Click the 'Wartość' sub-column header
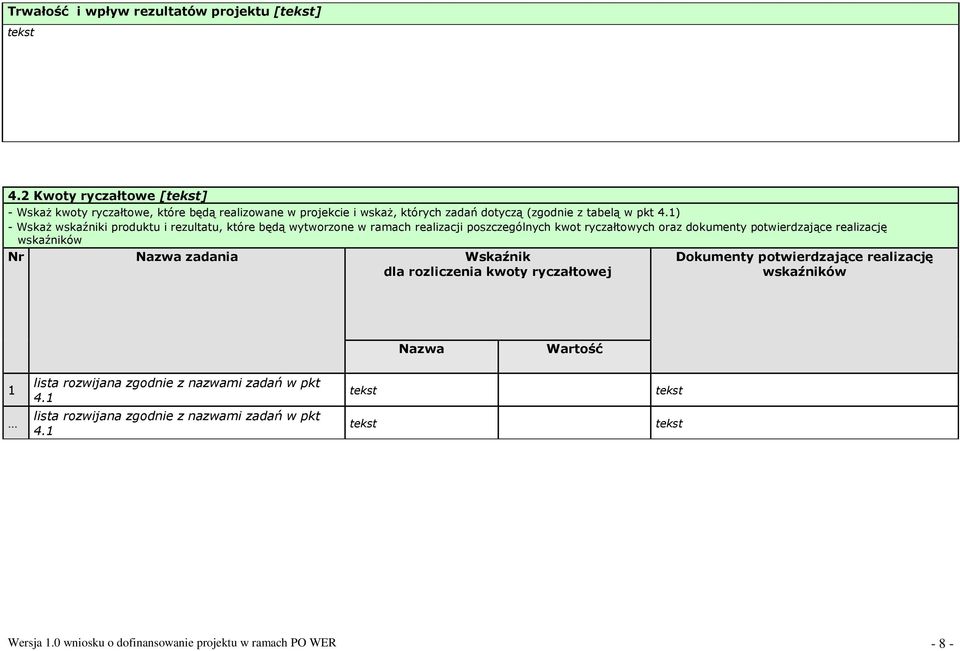 [574, 356]
